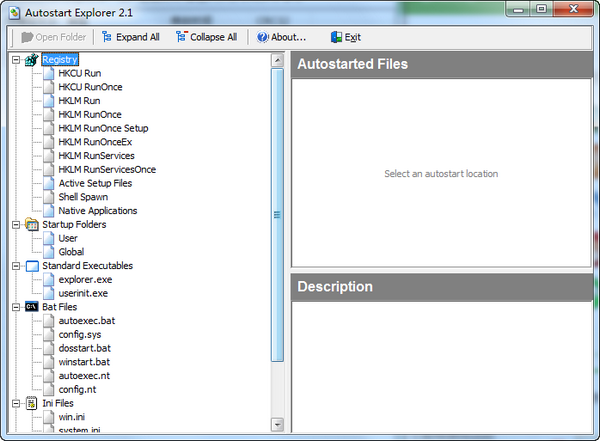Select autoexec.bat in Bat Files

[x=85, y=321]
